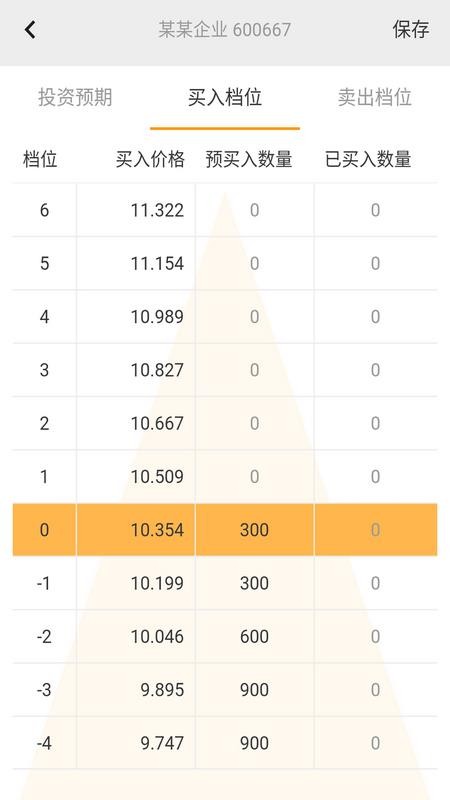Click buy price 10.989 cell
This screenshot has width=450, height=800.
[x=136, y=316]
